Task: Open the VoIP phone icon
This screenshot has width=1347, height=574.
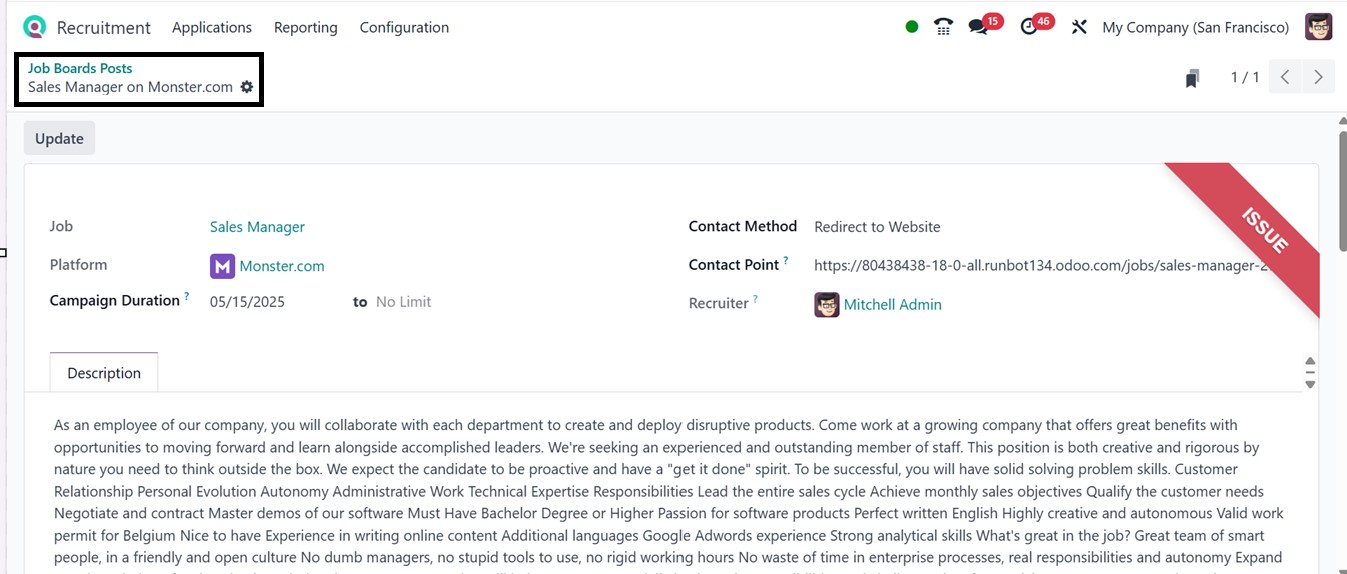Action: [x=943, y=27]
